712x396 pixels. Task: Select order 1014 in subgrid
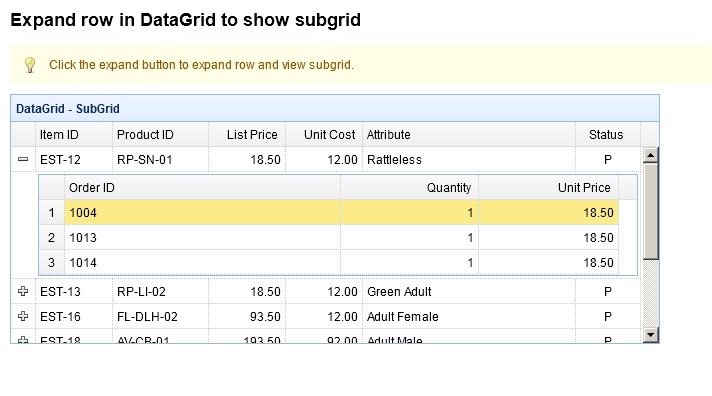[x=341, y=262]
